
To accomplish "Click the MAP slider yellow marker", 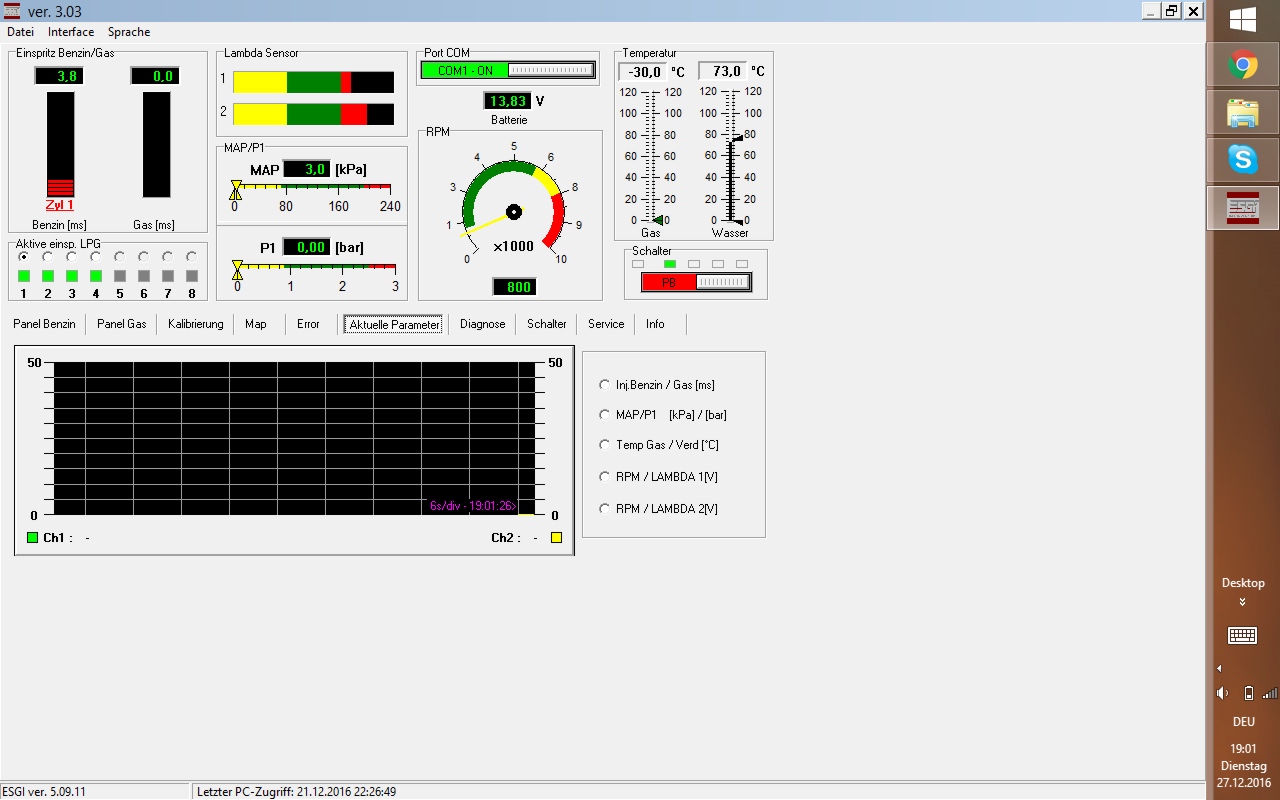I will coord(236,190).
